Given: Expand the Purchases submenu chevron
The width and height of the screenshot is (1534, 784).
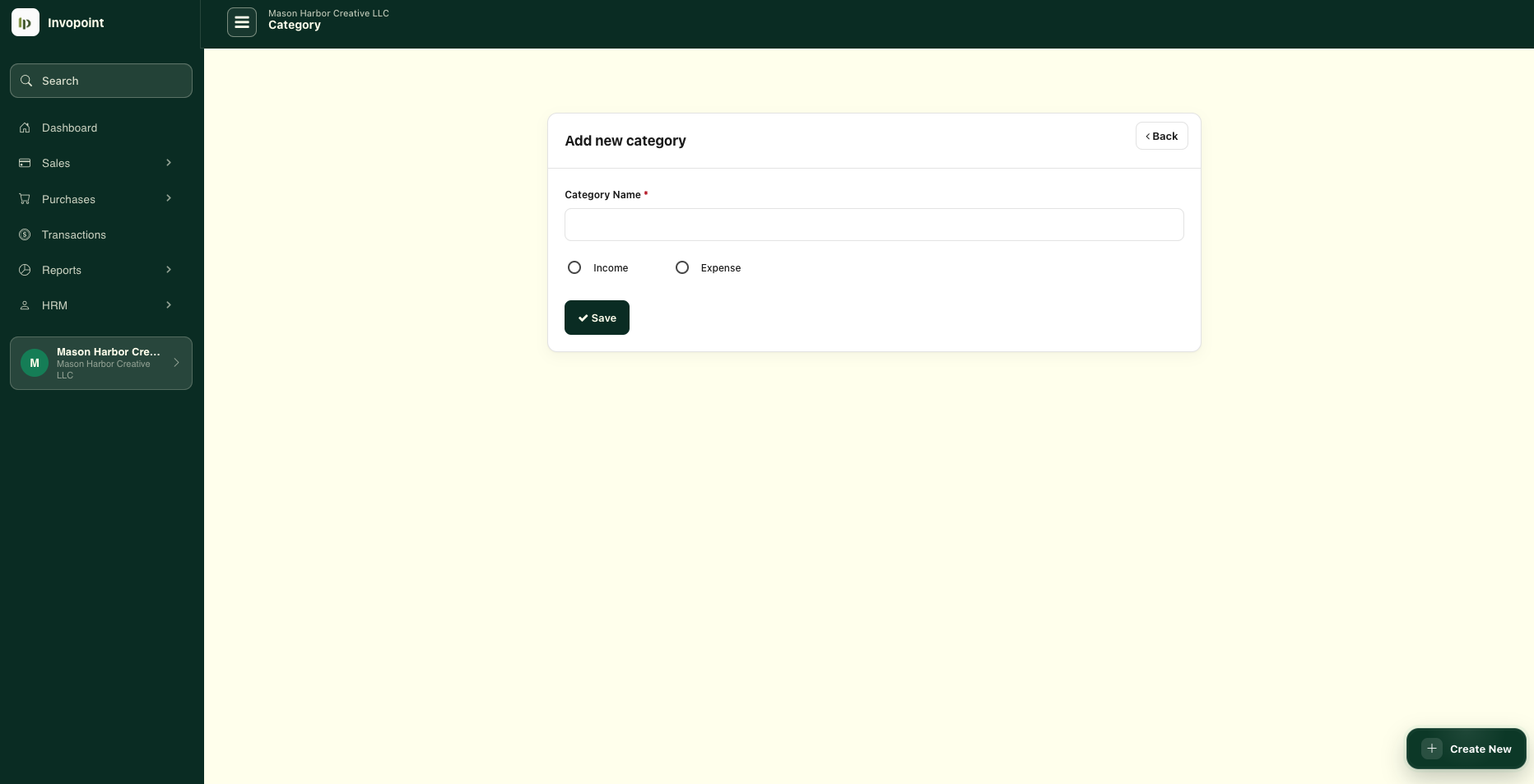Looking at the screenshot, I should coord(169,198).
